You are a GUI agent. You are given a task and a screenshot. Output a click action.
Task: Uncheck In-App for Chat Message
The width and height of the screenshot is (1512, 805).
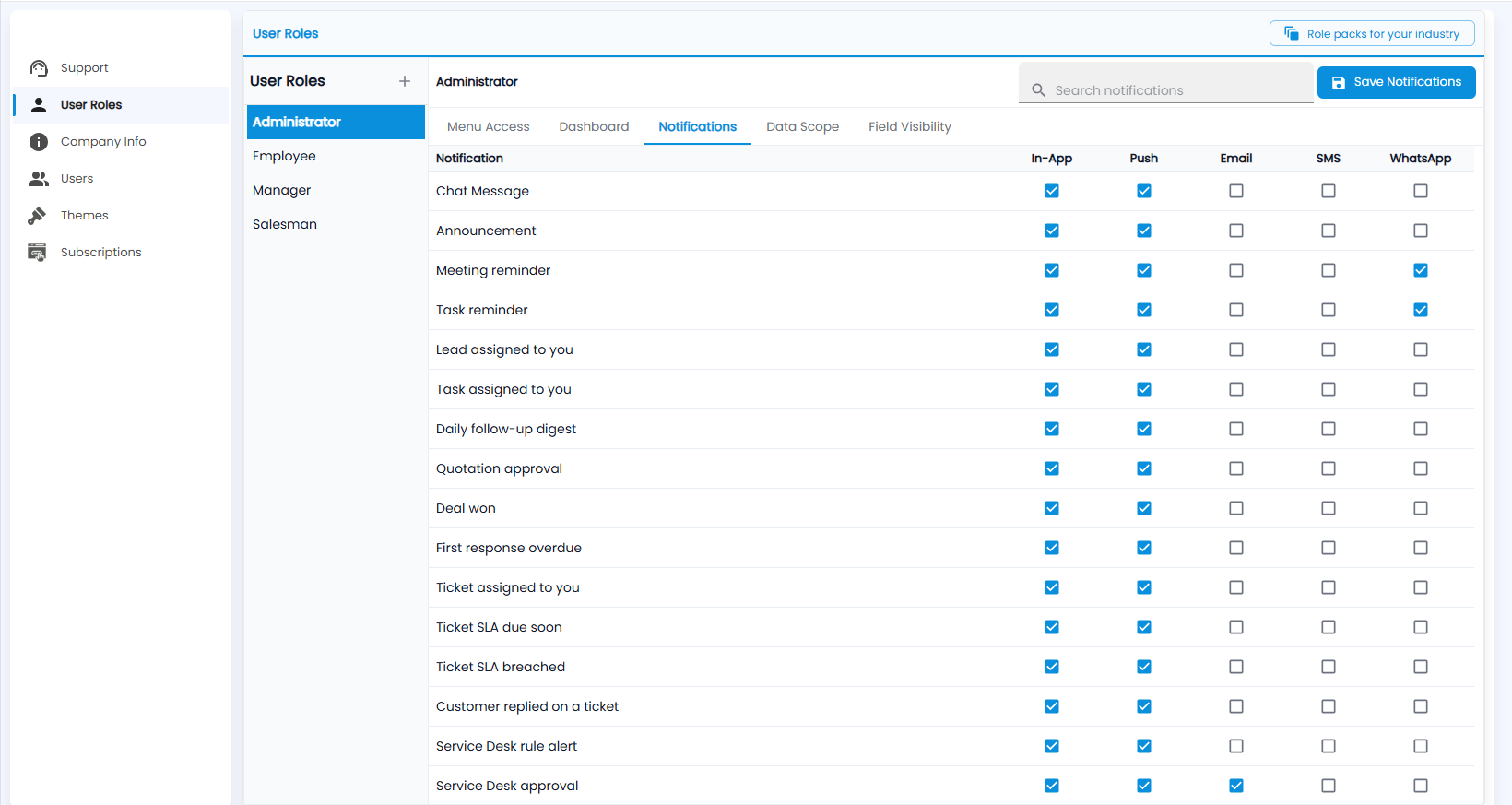(1052, 191)
